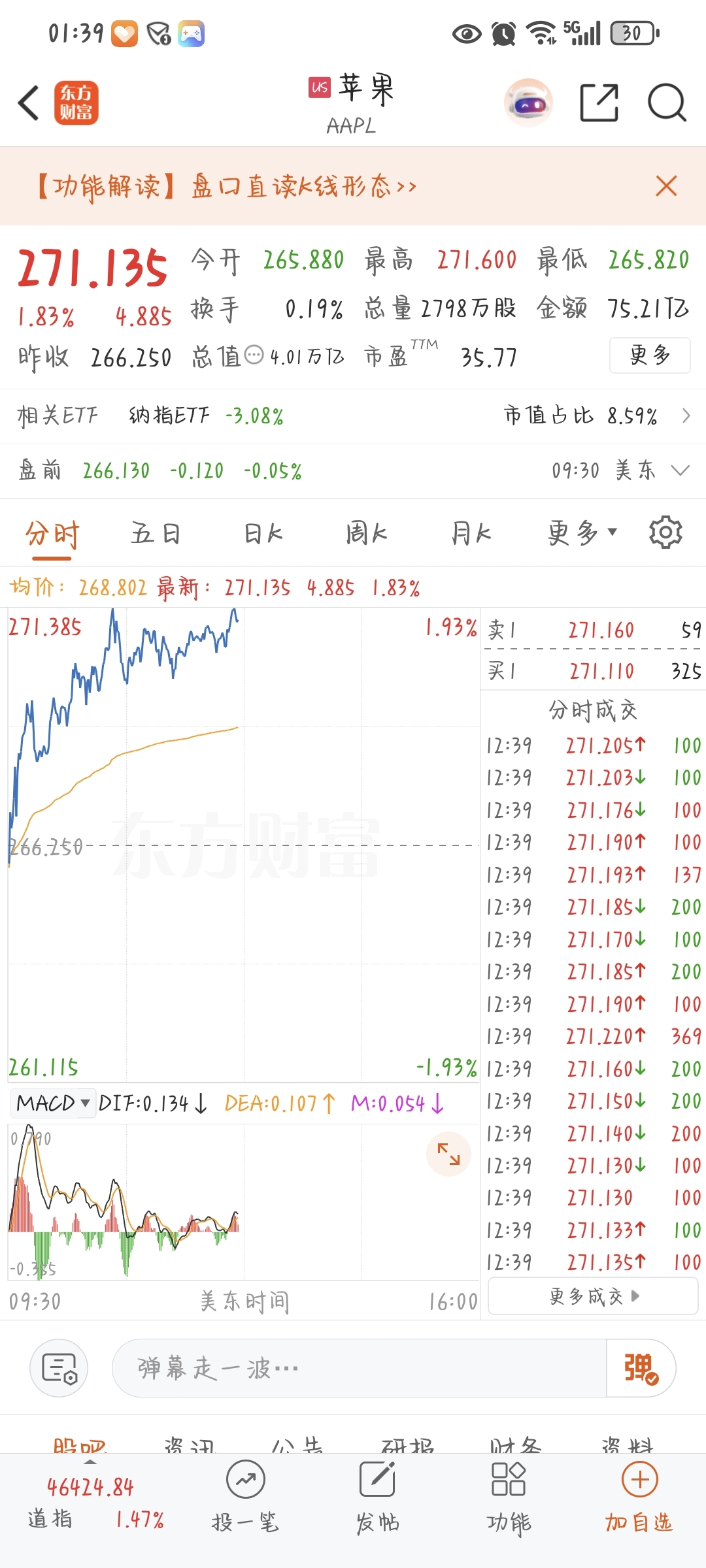706x1568 pixels.
Task: Open the 市值占比 chevron
Action: (x=686, y=416)
